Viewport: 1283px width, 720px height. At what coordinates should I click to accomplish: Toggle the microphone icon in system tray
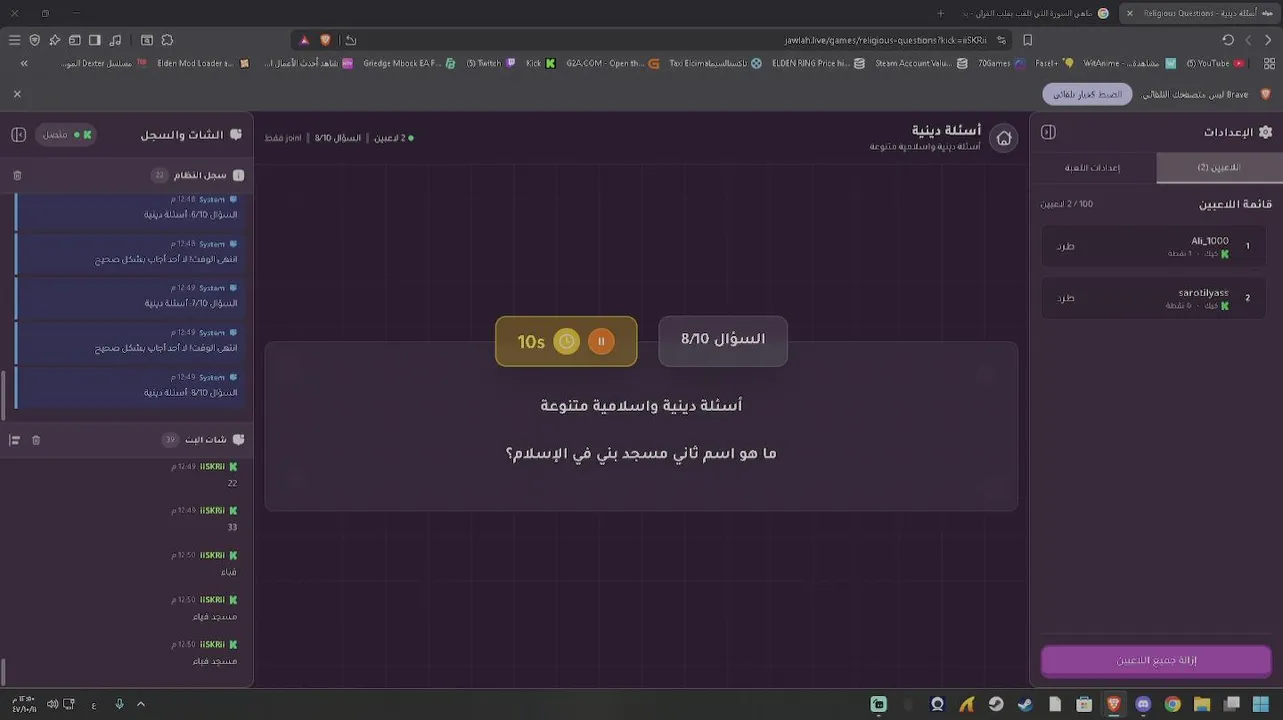pyautogui.click(x=119, y=704)
